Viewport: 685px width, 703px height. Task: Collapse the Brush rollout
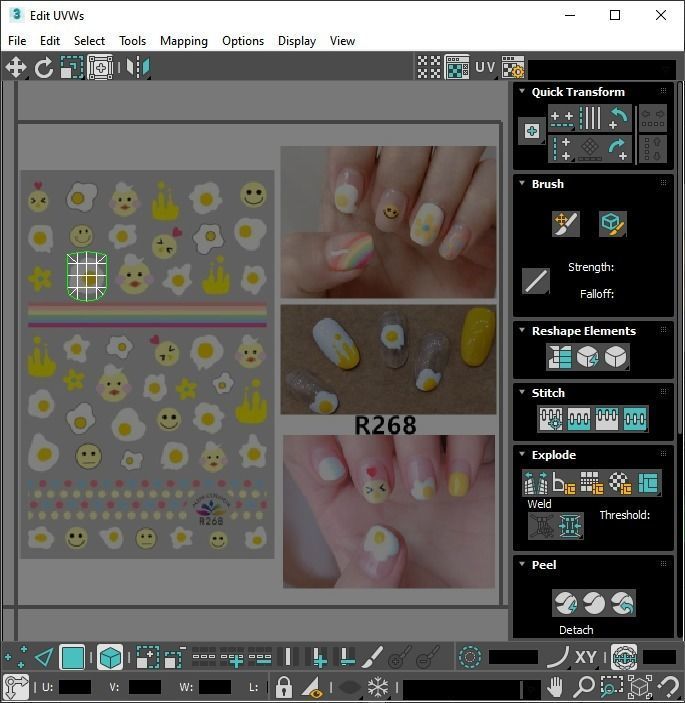(x=522, y=183)
